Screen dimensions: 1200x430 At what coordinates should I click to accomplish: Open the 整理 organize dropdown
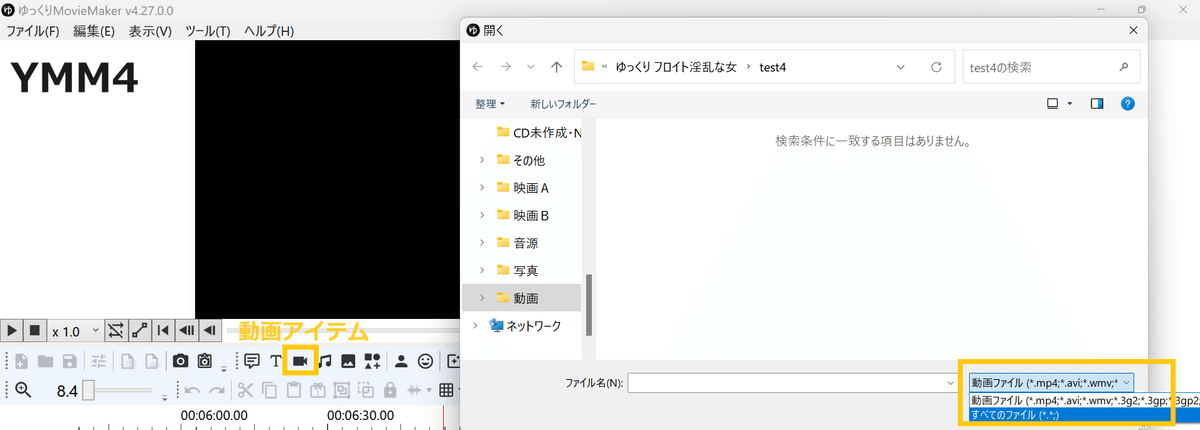click(490, 104)
